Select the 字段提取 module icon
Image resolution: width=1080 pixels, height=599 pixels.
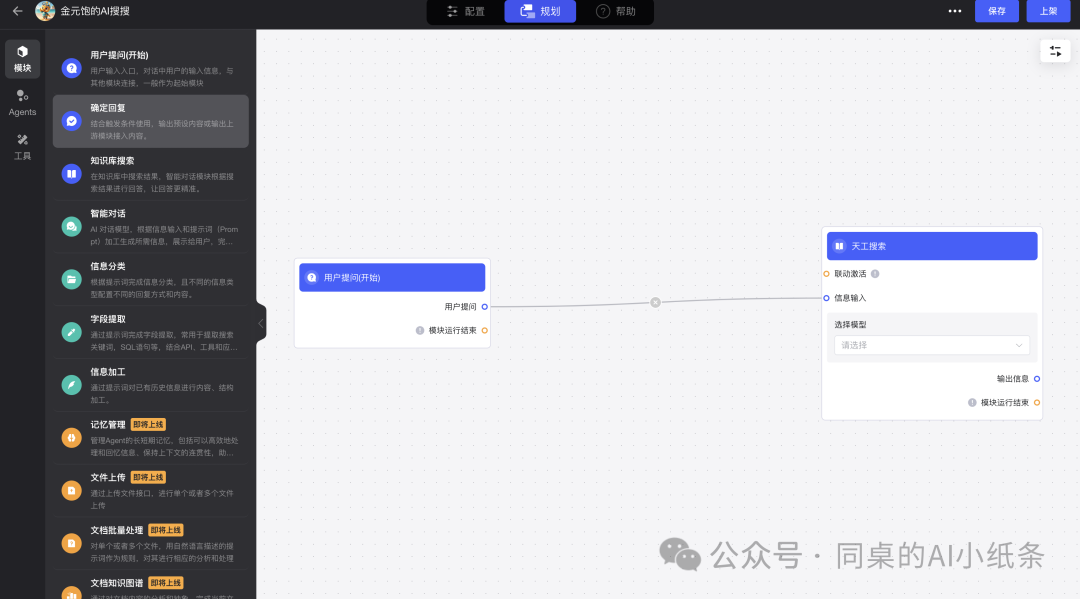point(72,333)
